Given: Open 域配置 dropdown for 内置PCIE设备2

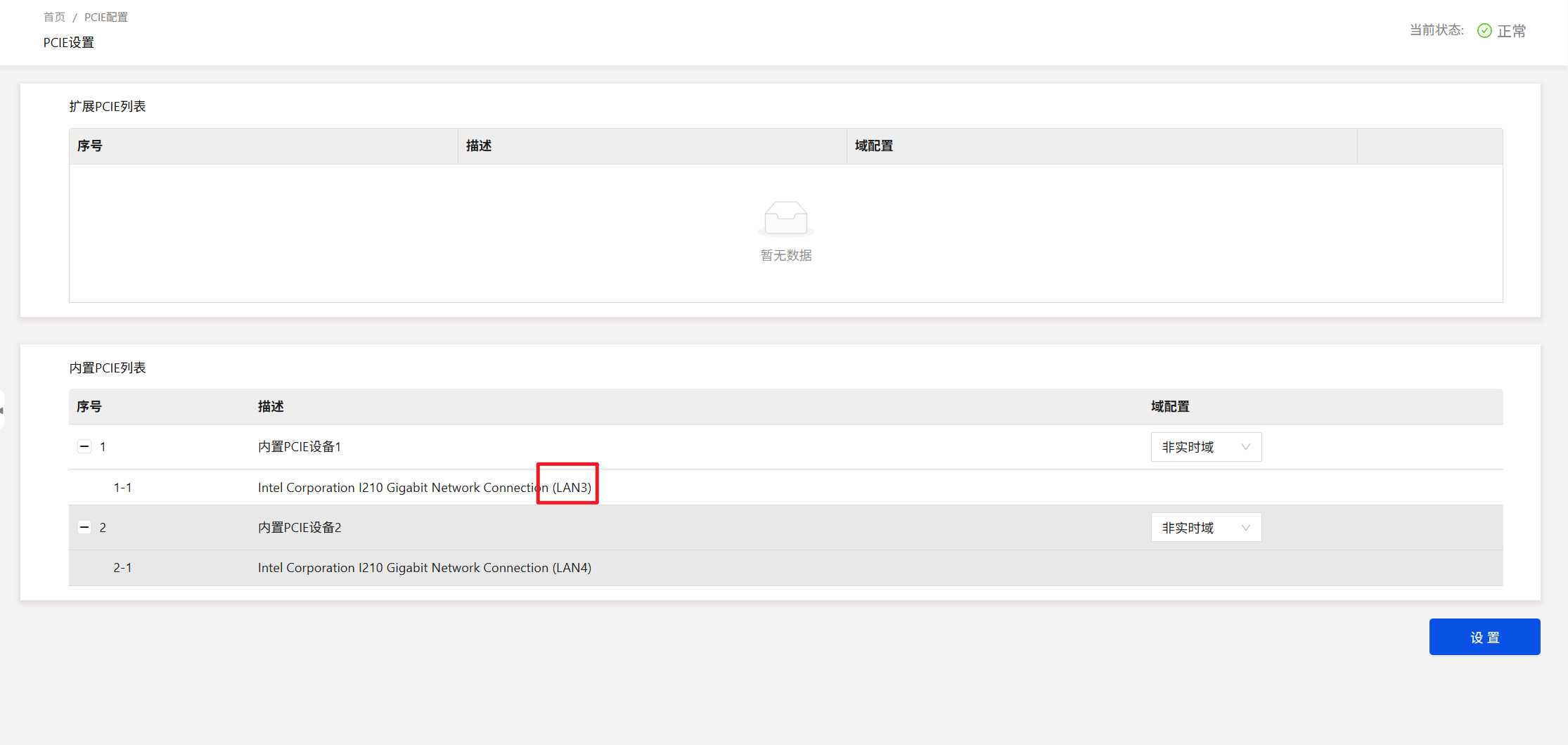Looking at the screenshot, I should pyautogui.click(x=1206, y=527).
